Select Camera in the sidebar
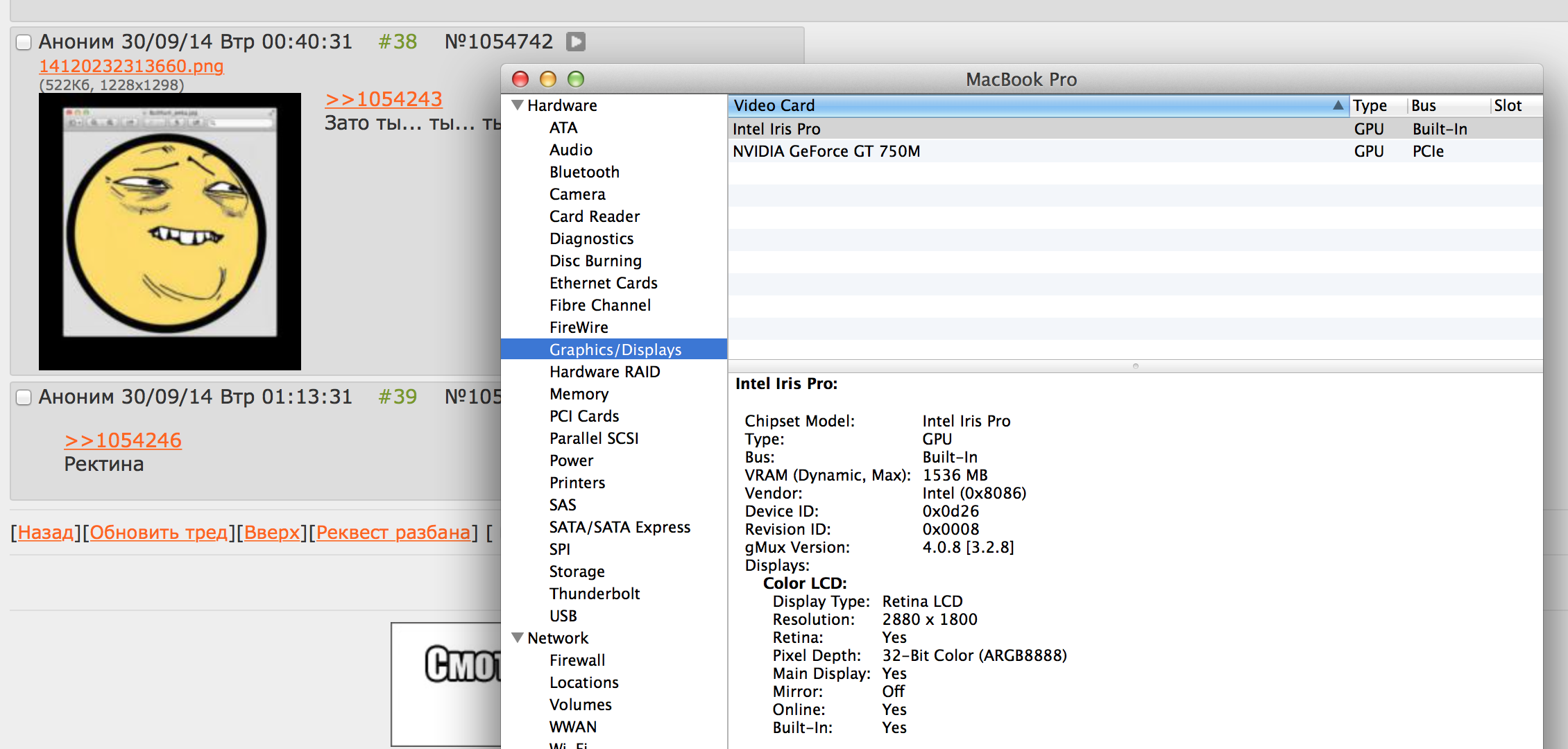The image size is (1568, 749). point(577,194)
